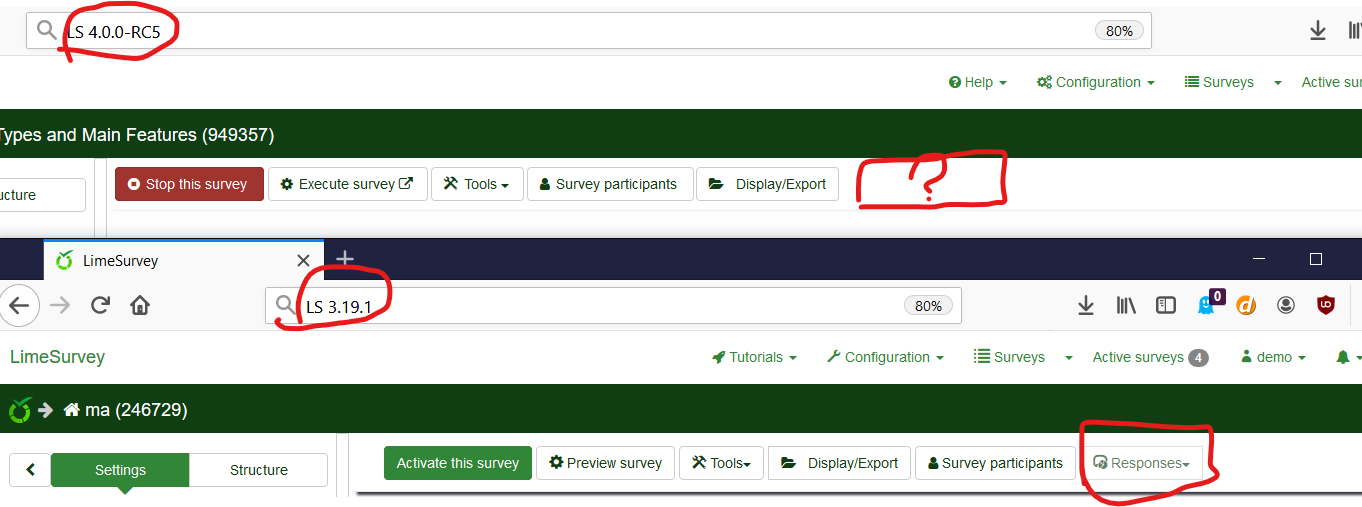1362x507 pixels.
Task: Click survey name ma (246729)
Action: [136, 410]
